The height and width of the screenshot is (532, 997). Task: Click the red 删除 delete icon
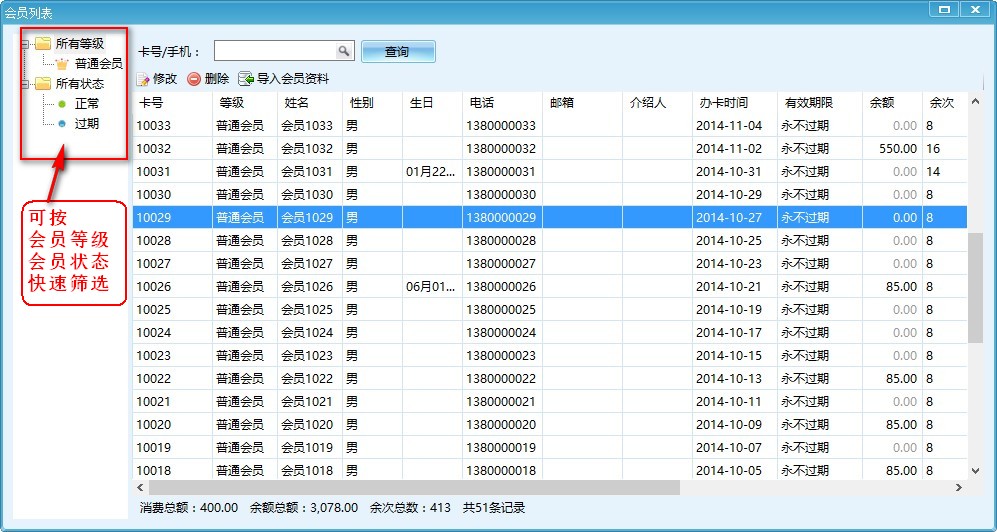tap(194, 79)
